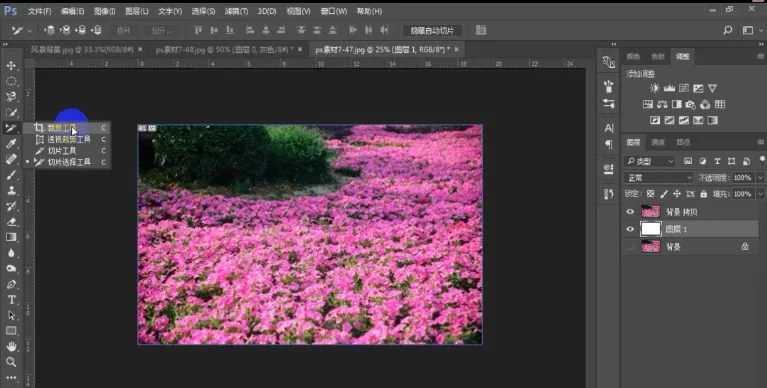Image resolution: width=767 pixels, height=388 pixels.
Task: Show the 背景 layer visibility
Action: coord(630,247)
